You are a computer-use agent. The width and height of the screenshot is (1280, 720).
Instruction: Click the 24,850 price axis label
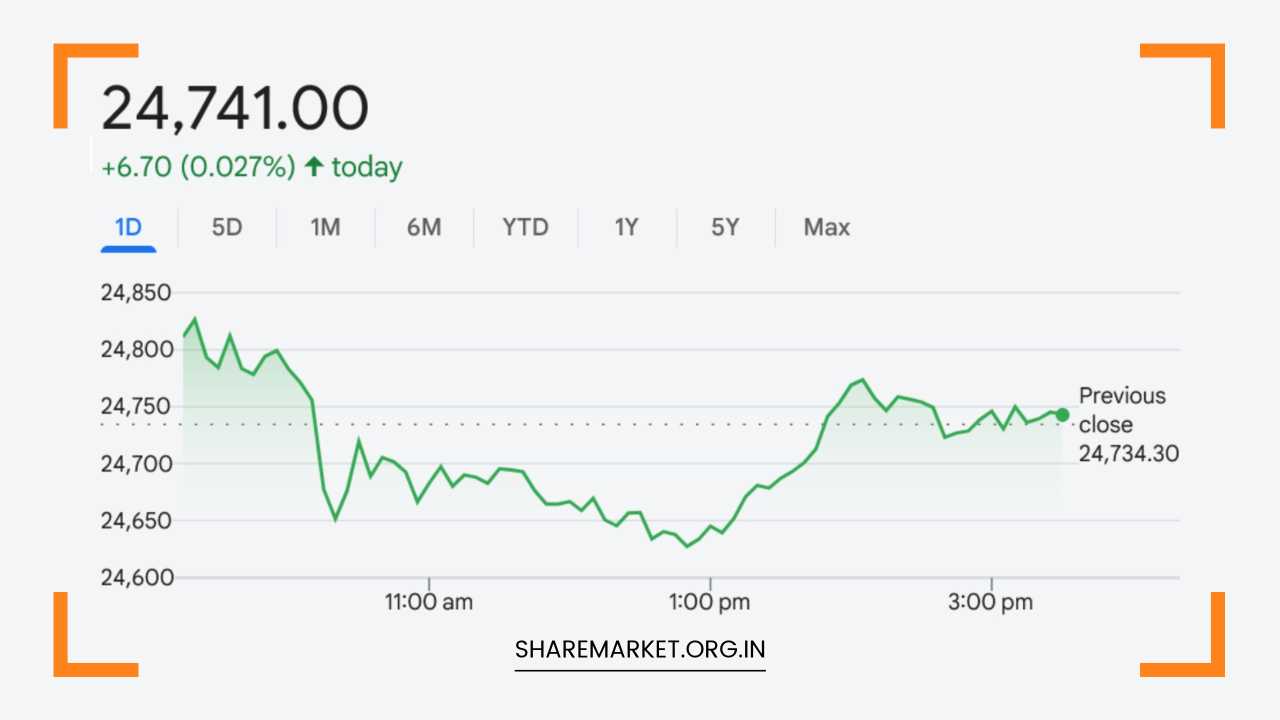click(137, 292)
